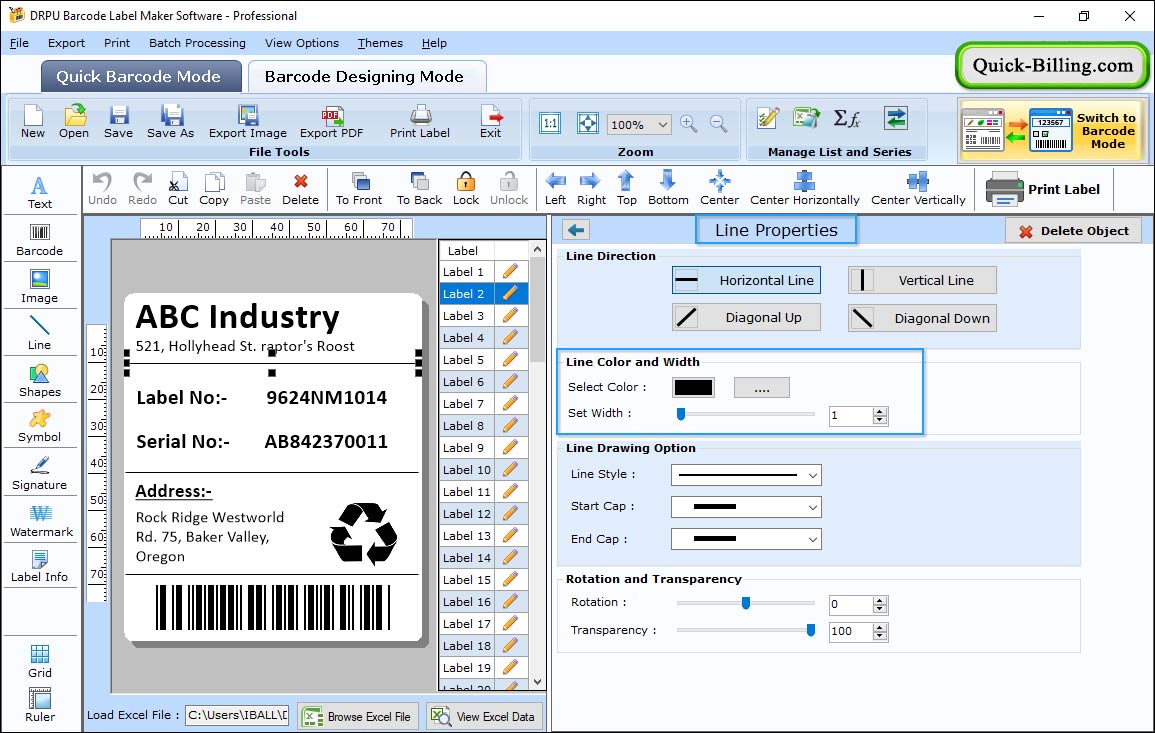Click the zoom out magnifier
This screenshot has height=733, width=1155.
719,124
